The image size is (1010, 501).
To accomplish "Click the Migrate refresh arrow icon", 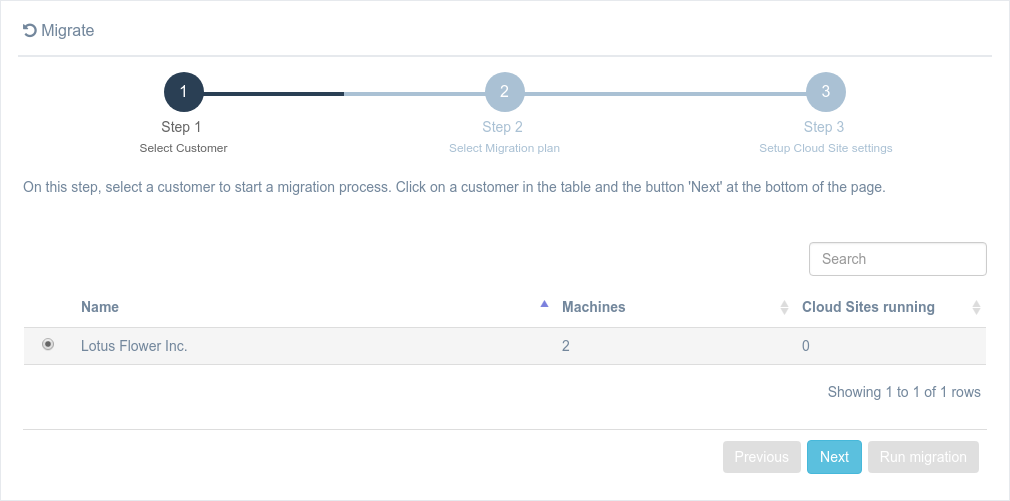I will coord(30,31).
